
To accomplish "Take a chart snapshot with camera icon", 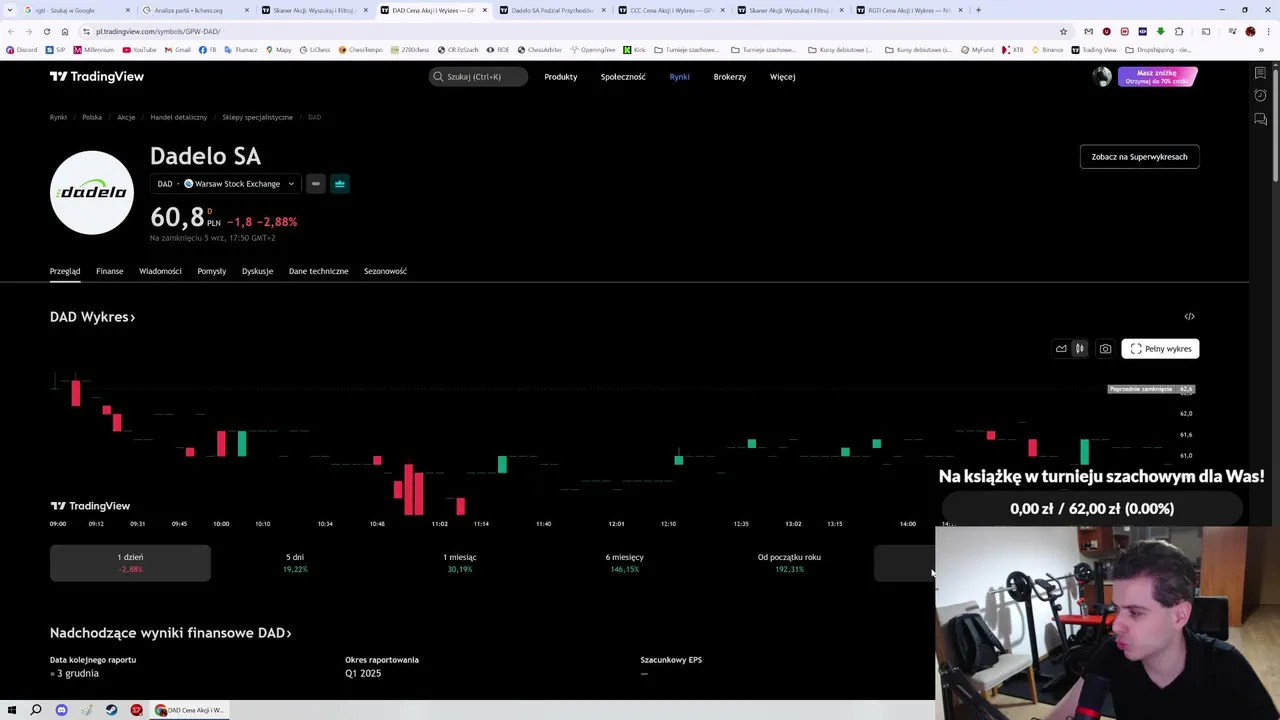I will point(1105,349).
